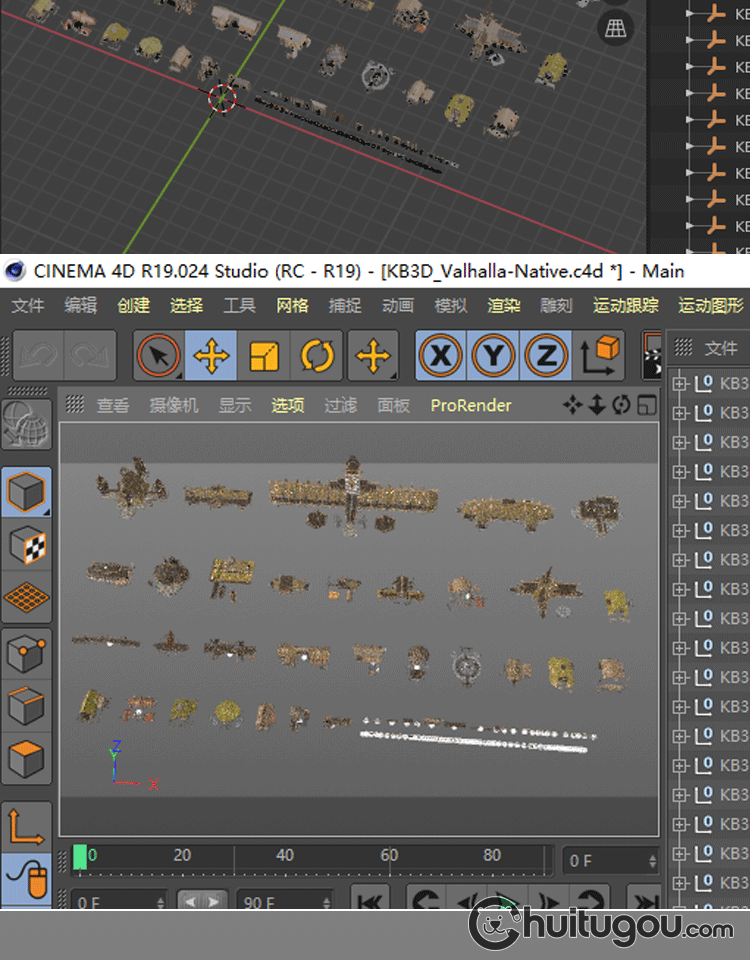Click the ProRender viewport menu
Screen dimensions: 750x960
coord(470,405)
